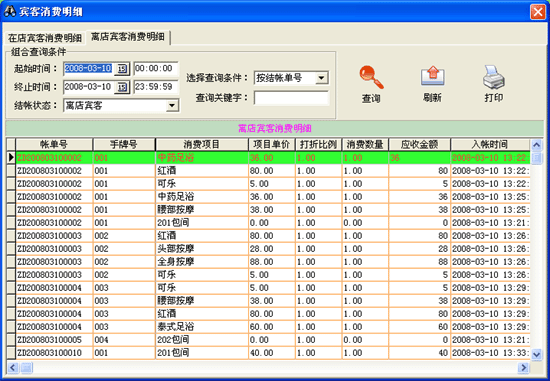Click the 查询 magnifier icon

click(x=371, y=77)
